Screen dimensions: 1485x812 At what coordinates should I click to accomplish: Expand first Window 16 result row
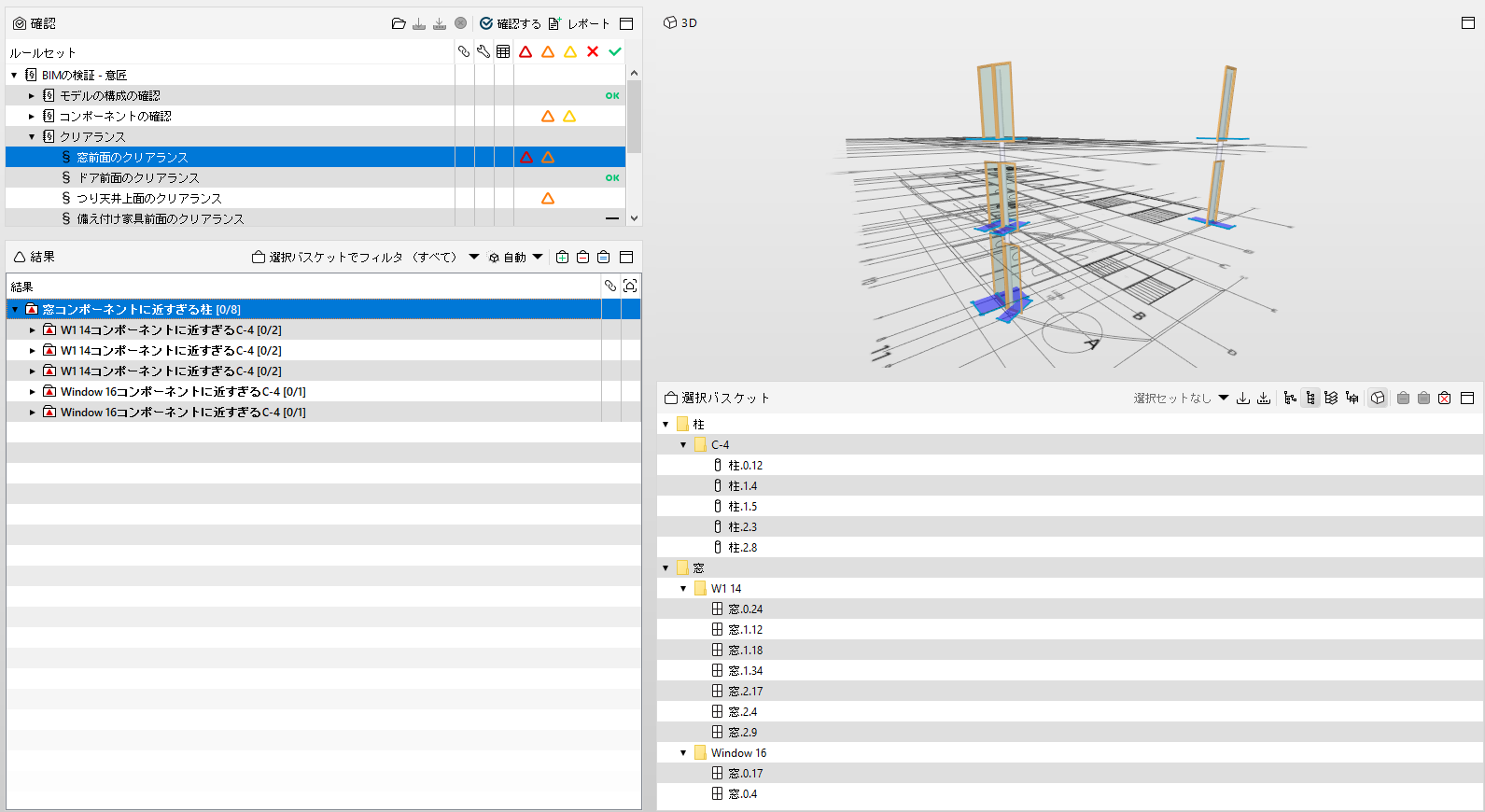click(32, 391)
